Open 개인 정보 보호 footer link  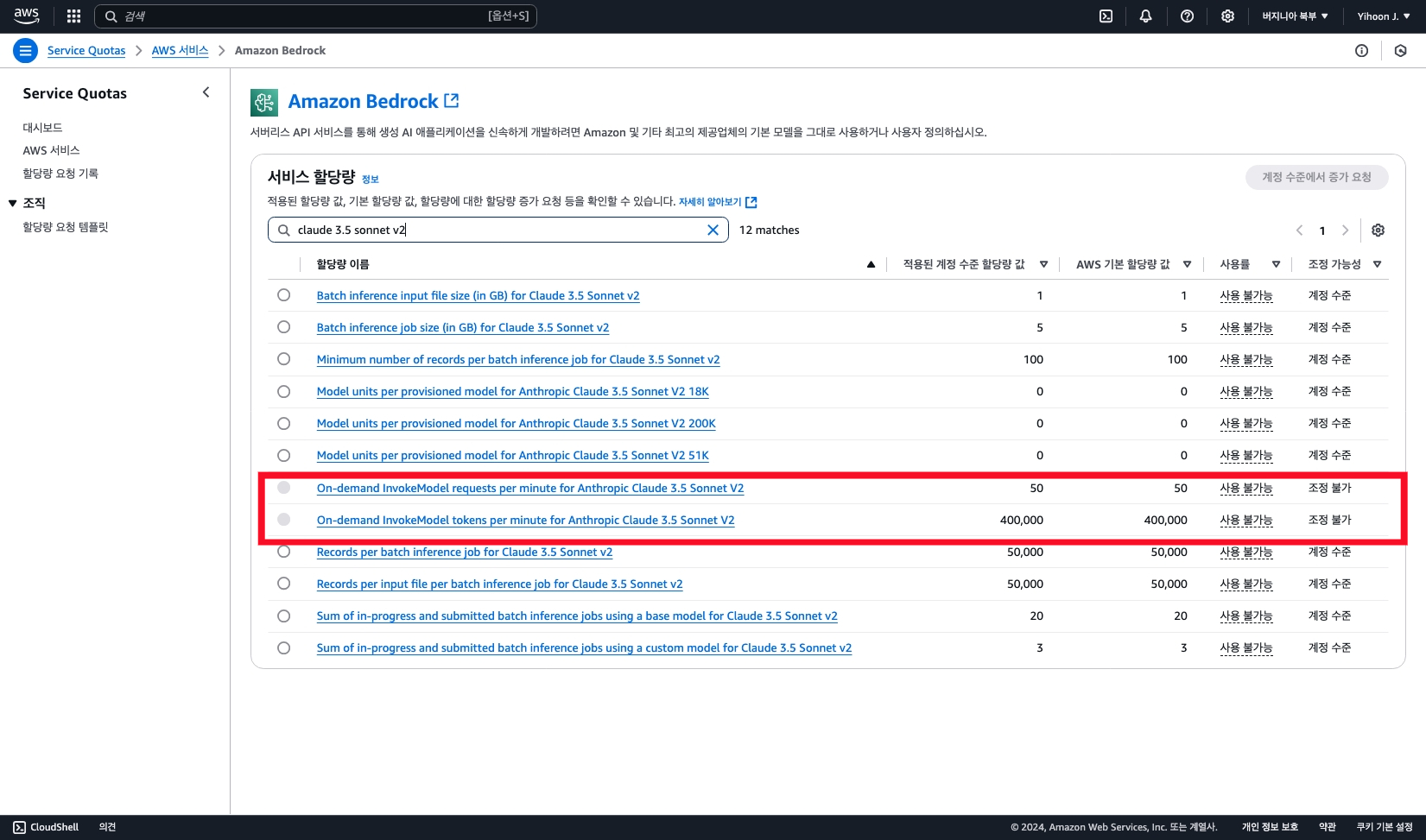1270,827
